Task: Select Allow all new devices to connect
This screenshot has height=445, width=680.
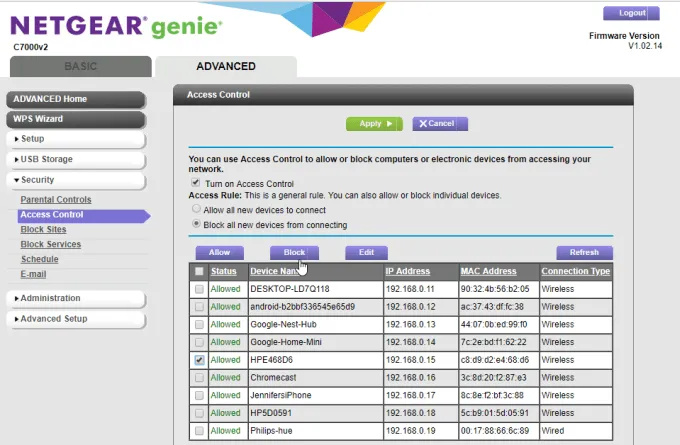Action: pos(196,210)
